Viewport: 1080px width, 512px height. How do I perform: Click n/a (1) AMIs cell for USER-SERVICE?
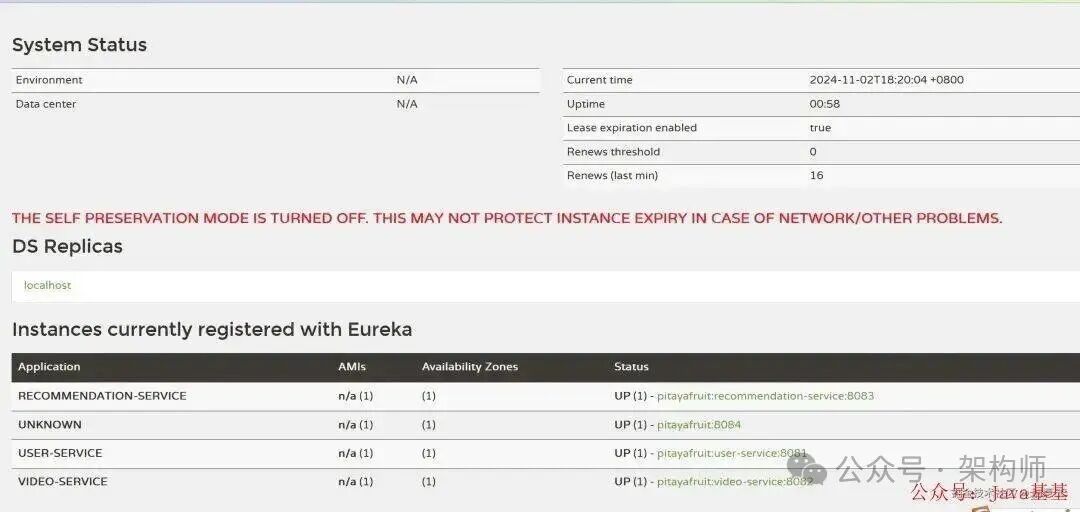coord(355,453)
